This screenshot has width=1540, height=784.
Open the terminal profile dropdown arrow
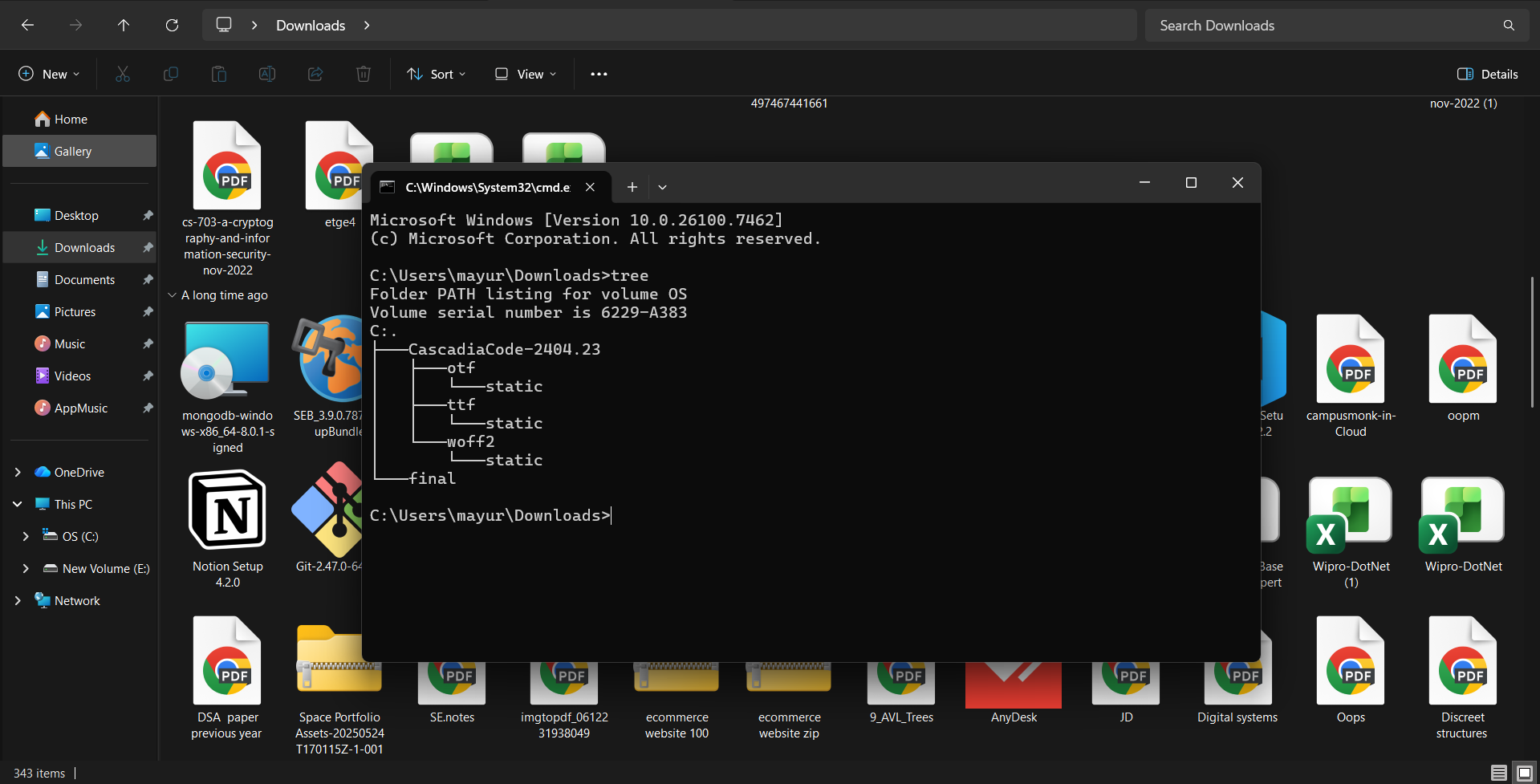click(662, 187)
